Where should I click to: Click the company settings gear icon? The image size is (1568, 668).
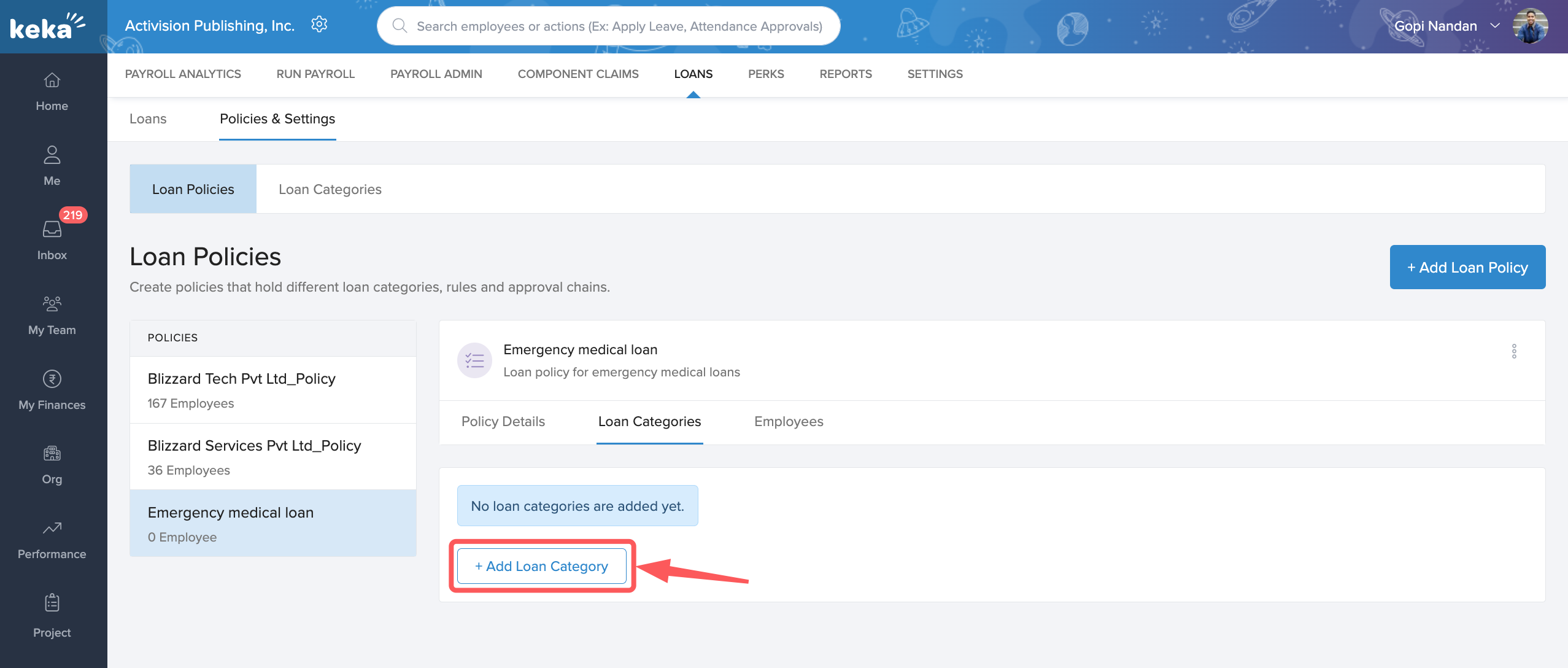pos(319,25)
